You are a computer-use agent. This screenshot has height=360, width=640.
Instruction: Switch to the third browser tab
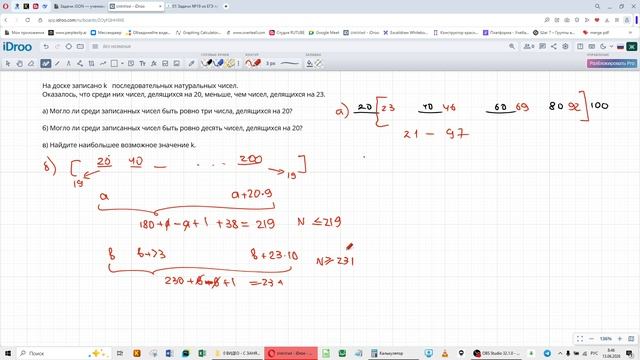[192, 7]
